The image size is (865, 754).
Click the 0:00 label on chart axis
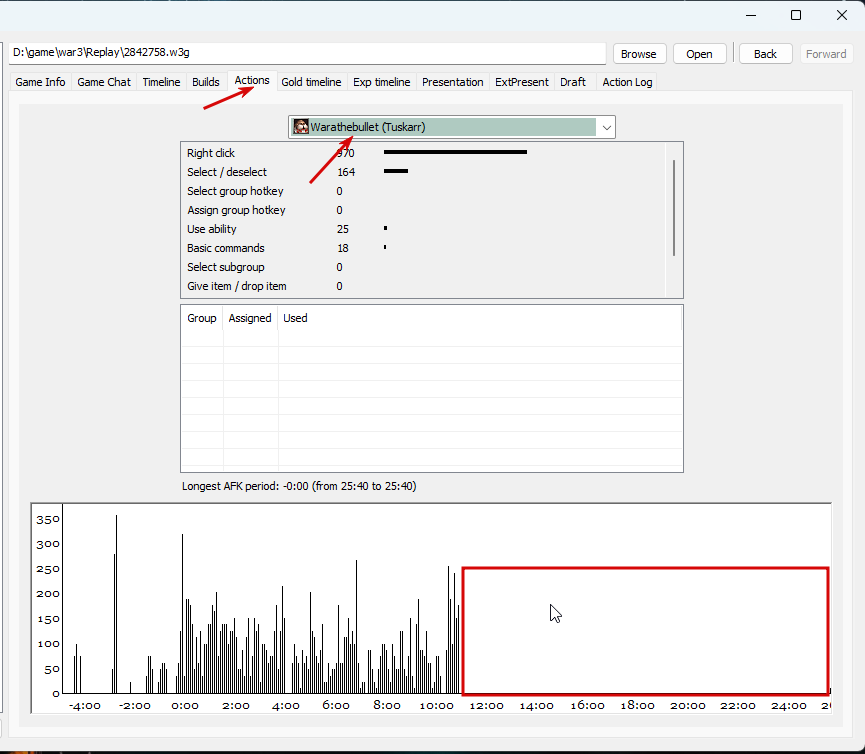pyautogui.click(x=185, y=705)
